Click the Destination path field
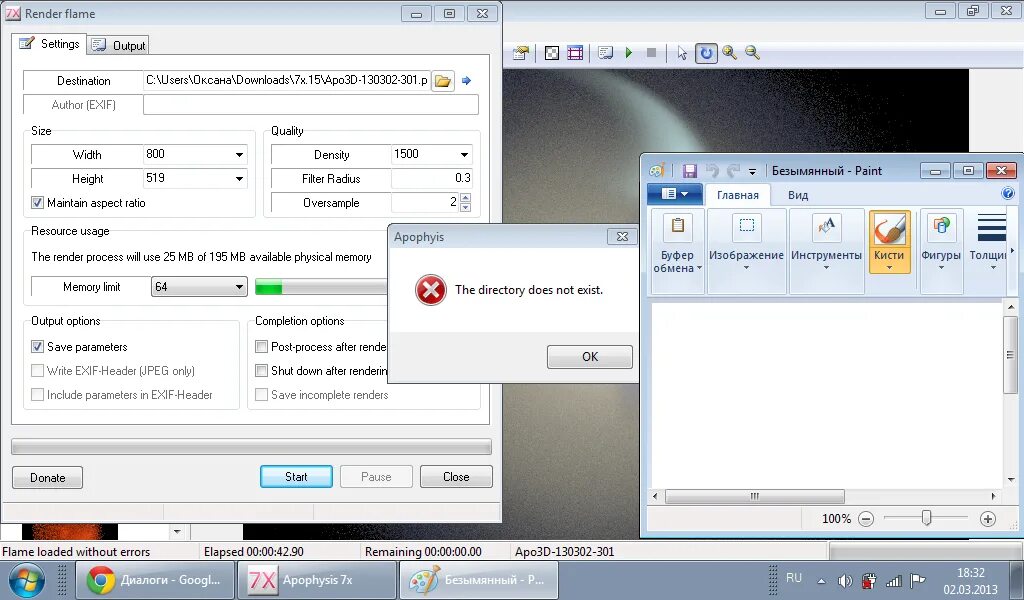 click(x=287, y=80)
